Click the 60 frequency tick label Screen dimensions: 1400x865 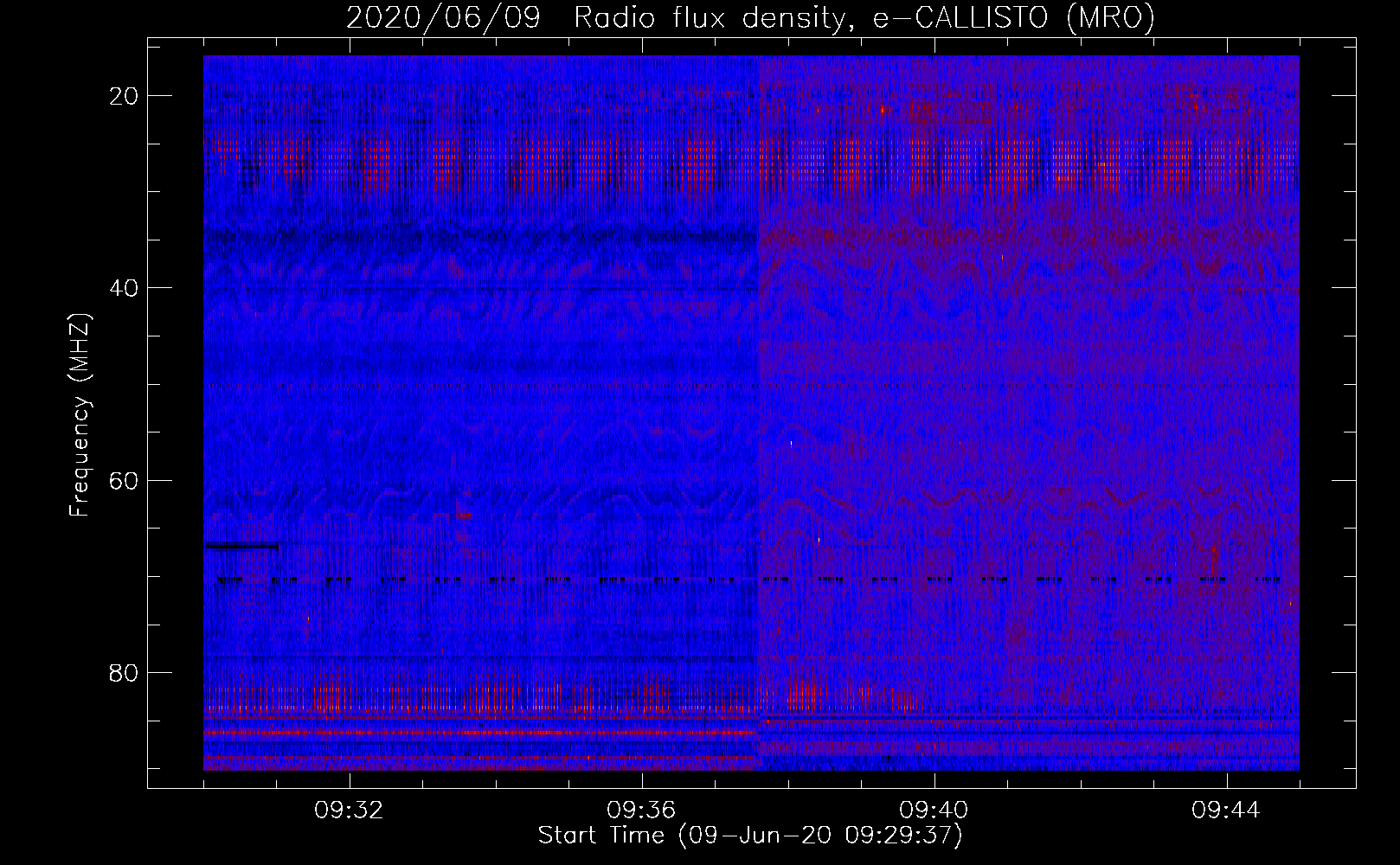(x=125, y=480)
